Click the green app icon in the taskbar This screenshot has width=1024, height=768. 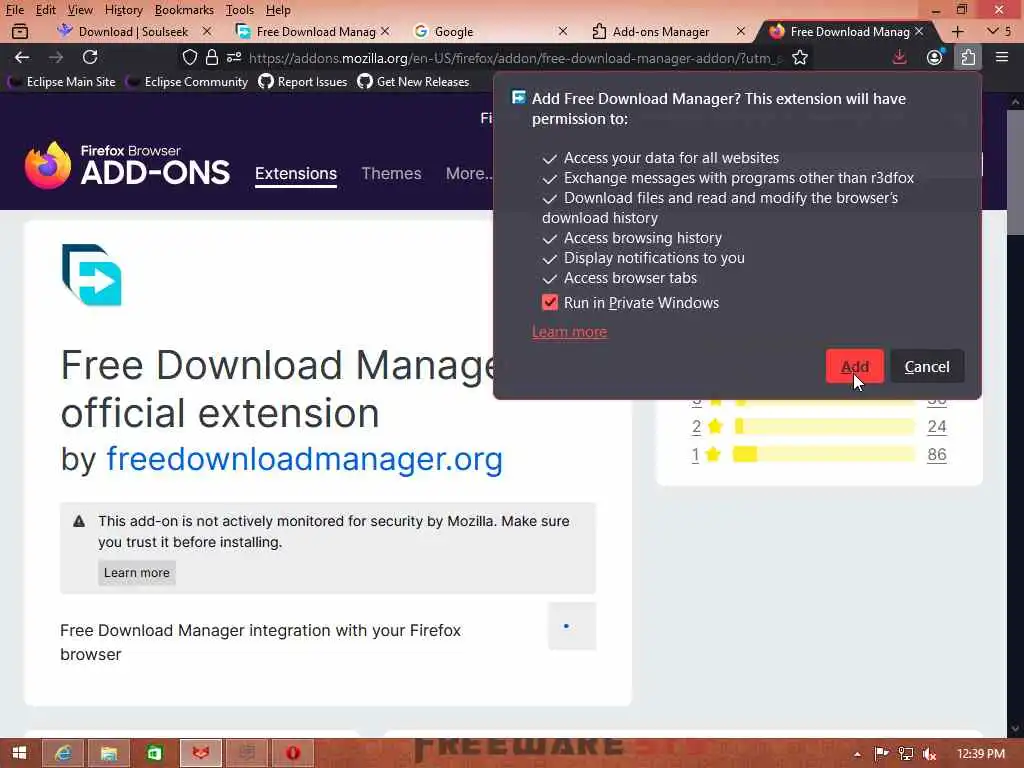(x=155, y=753)
